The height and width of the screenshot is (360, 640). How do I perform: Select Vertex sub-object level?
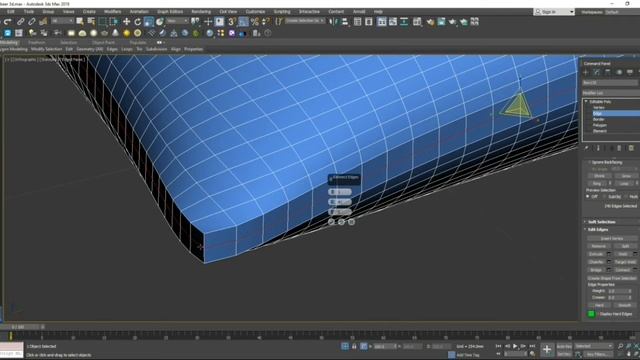click(x=599, y=108)
